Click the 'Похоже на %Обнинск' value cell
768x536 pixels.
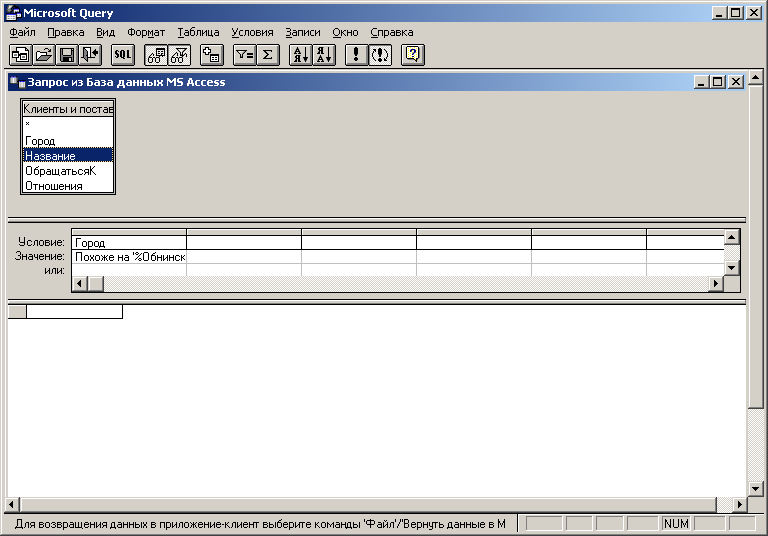[x=129, y=257]
